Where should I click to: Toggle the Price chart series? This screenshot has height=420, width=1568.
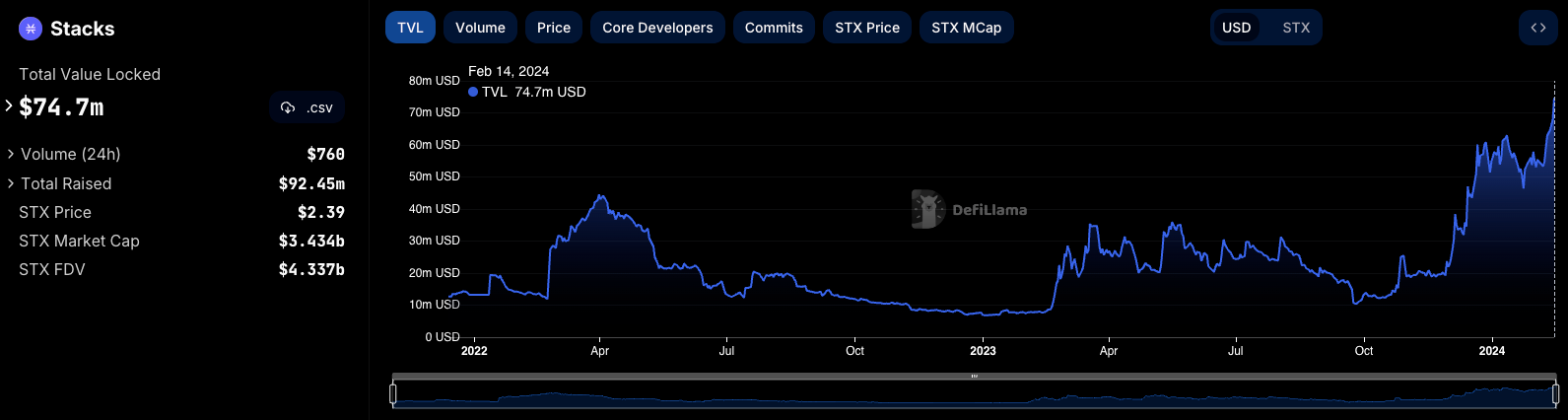[x=554, y=28]
